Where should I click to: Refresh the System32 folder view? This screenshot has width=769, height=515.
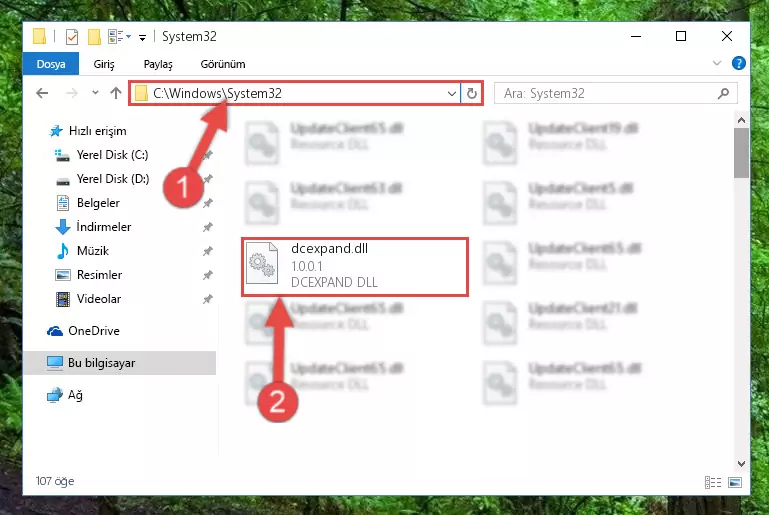[x=471, y=93]
